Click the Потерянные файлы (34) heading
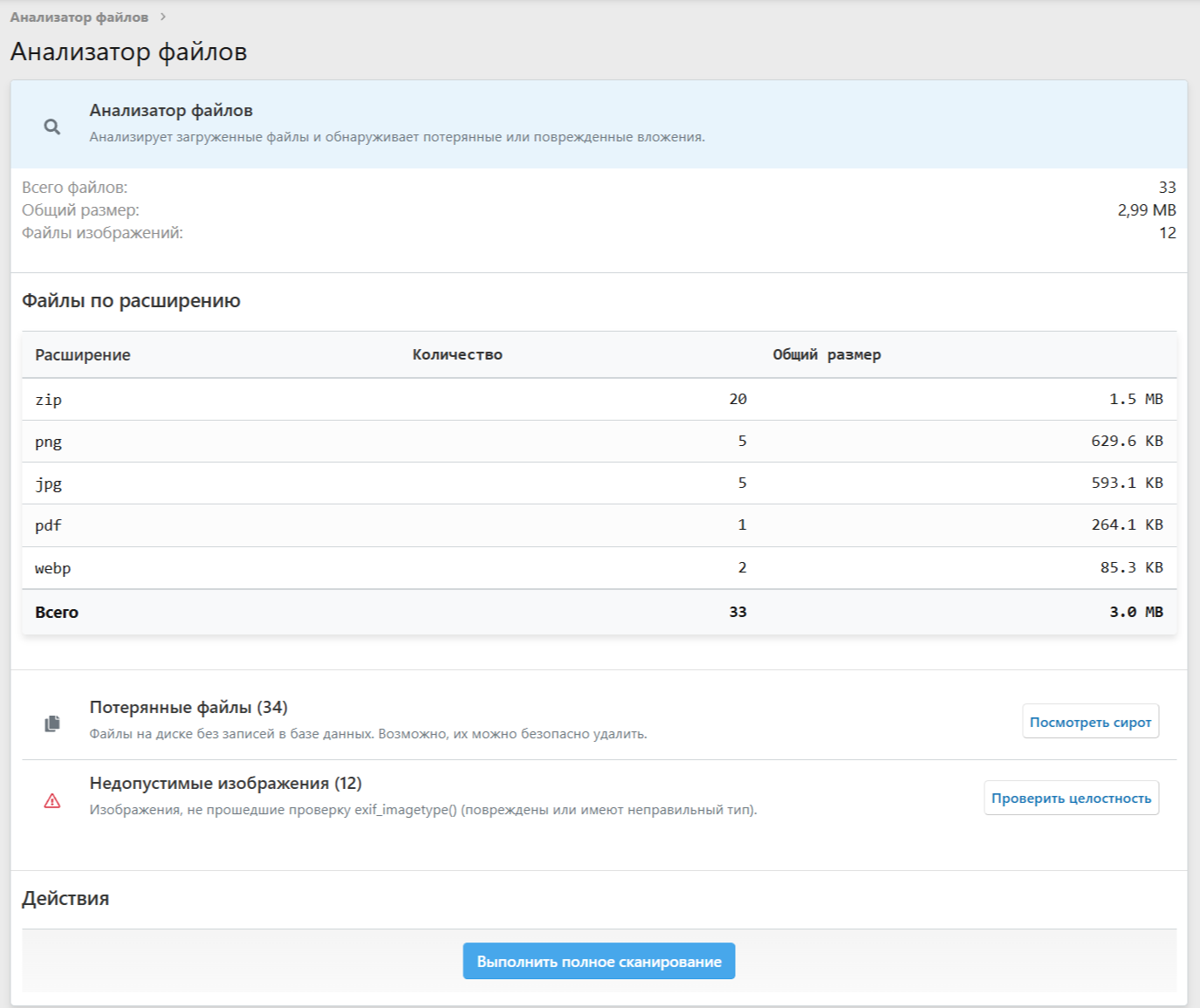 pos(189,708)
